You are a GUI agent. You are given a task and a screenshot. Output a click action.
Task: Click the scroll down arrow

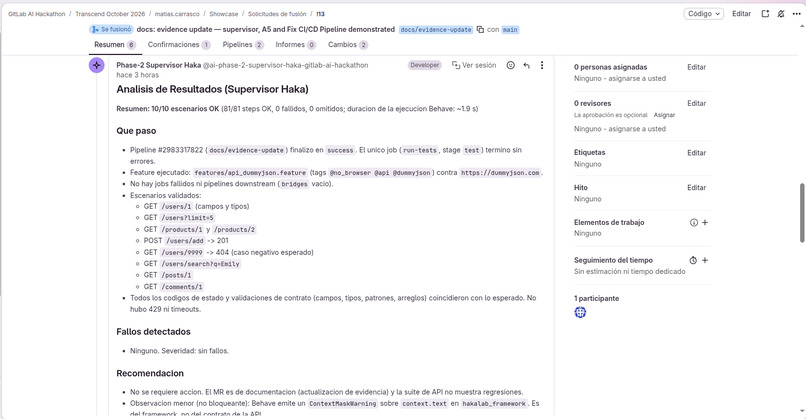point(801,411)
